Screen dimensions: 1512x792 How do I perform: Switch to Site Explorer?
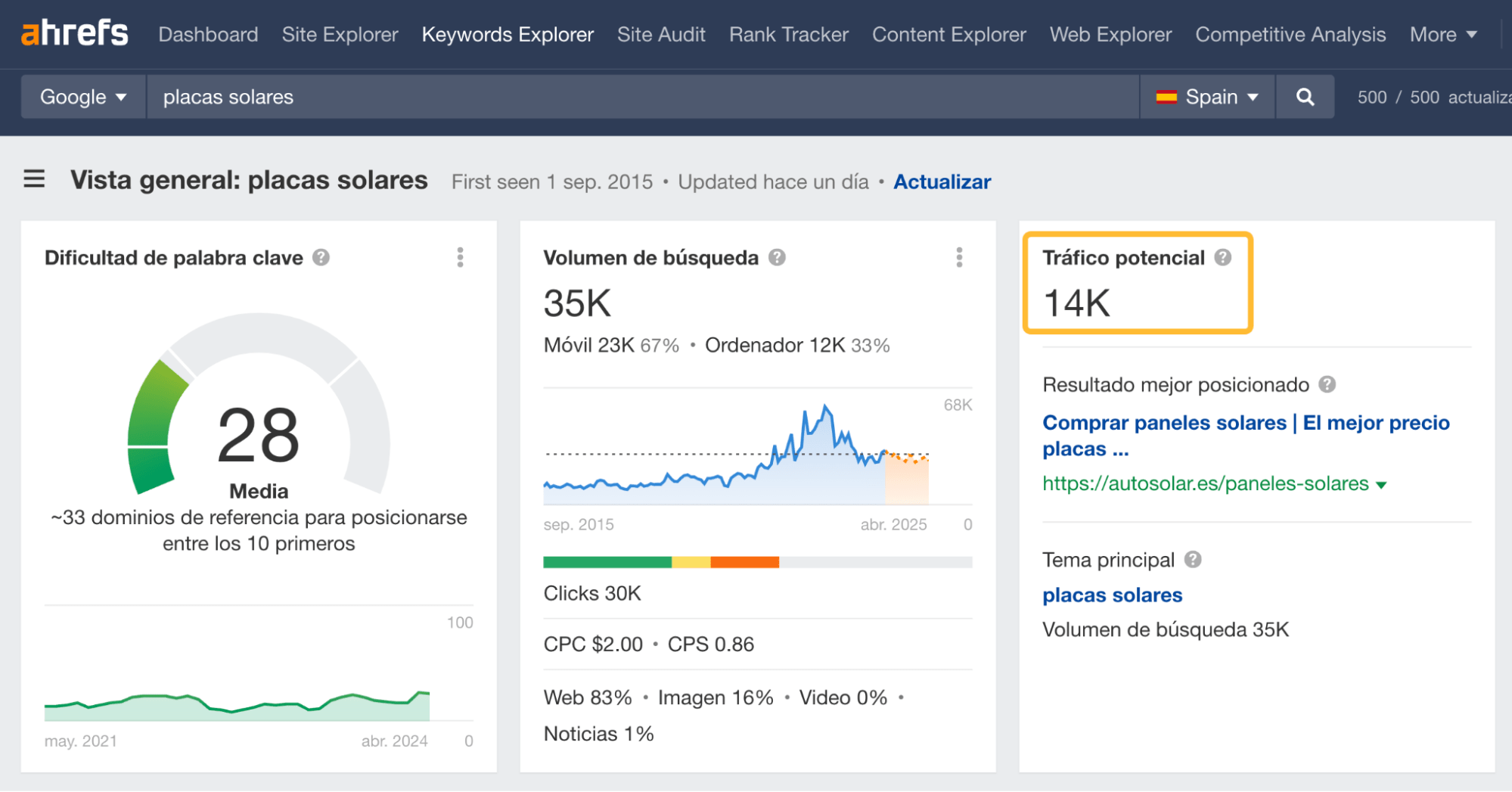[x=339, y=34]
